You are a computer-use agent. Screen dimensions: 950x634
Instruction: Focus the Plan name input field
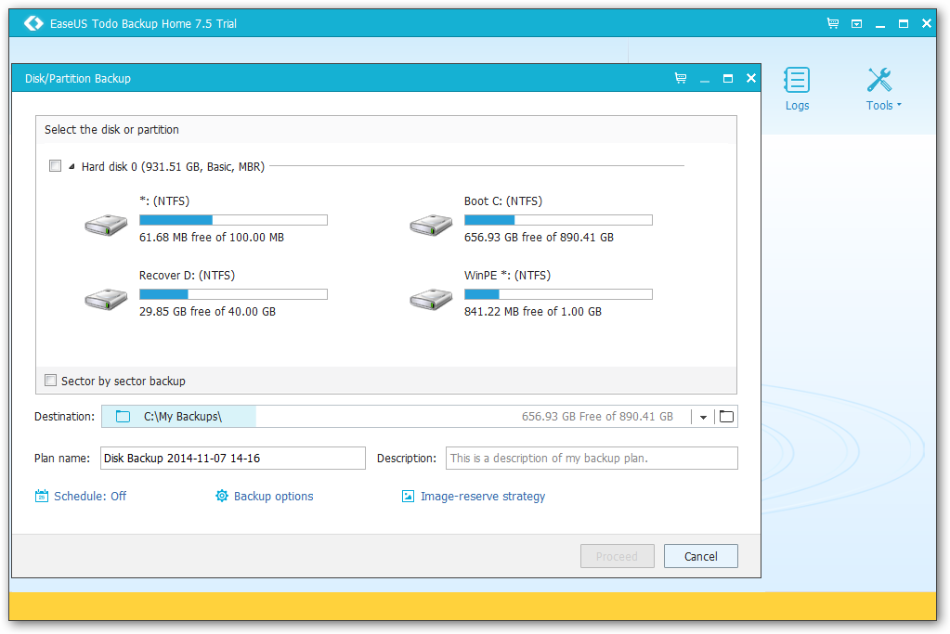click(233, 458)
